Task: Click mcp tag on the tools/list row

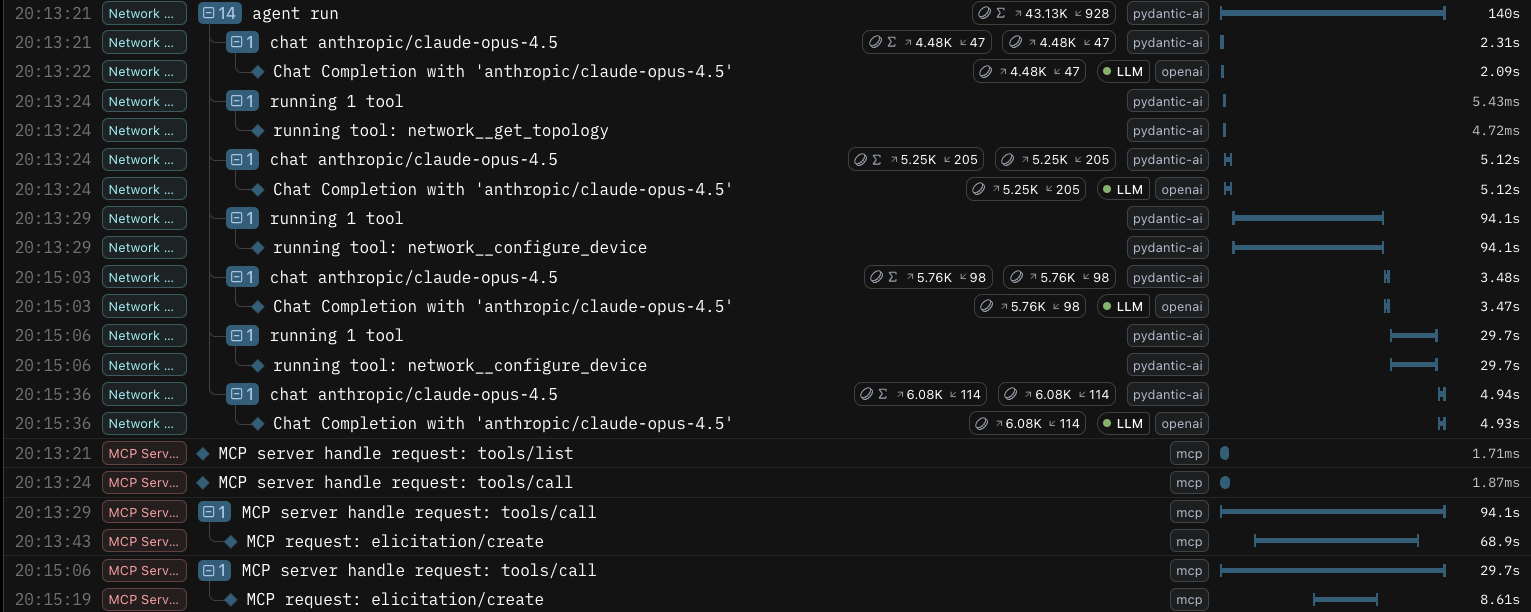Action: coord(1189,453)
